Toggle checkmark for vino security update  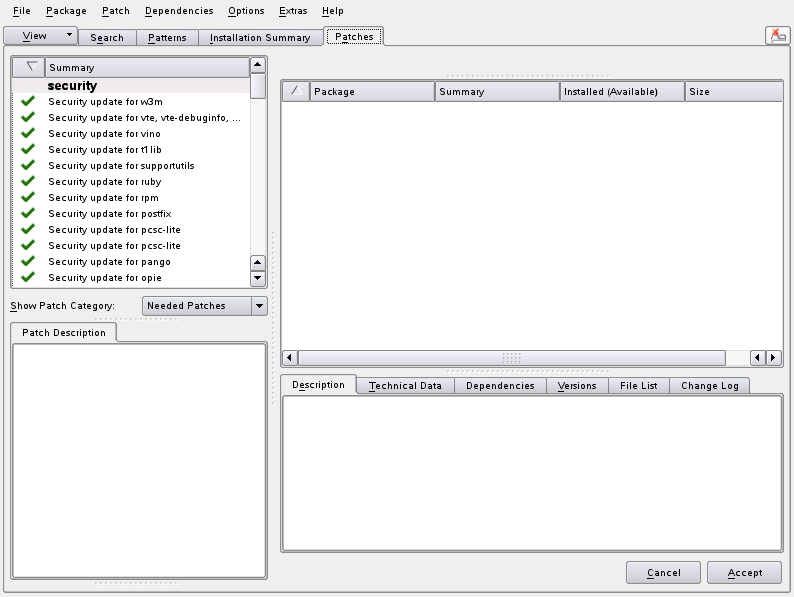[x=28, y=133]
